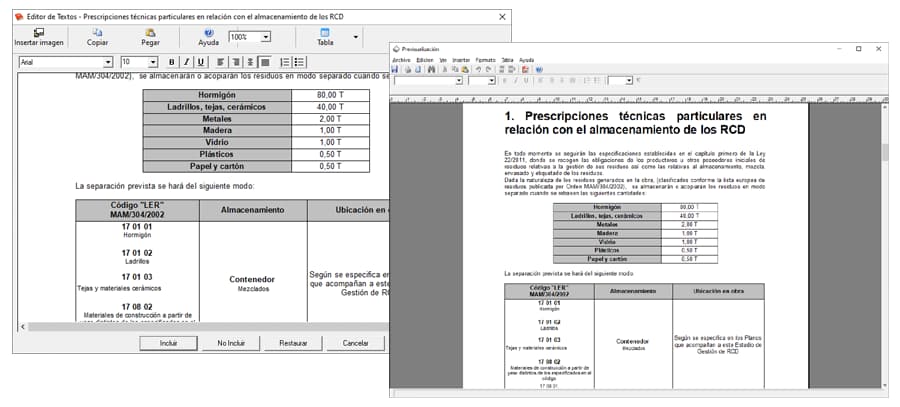Click the 'Metales' cell in the editor table

tap(217, 119)
